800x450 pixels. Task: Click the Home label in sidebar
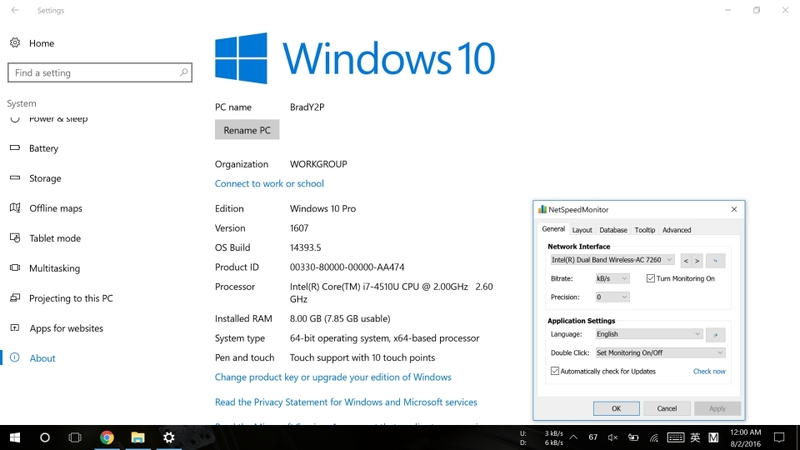tap(41, 43)
